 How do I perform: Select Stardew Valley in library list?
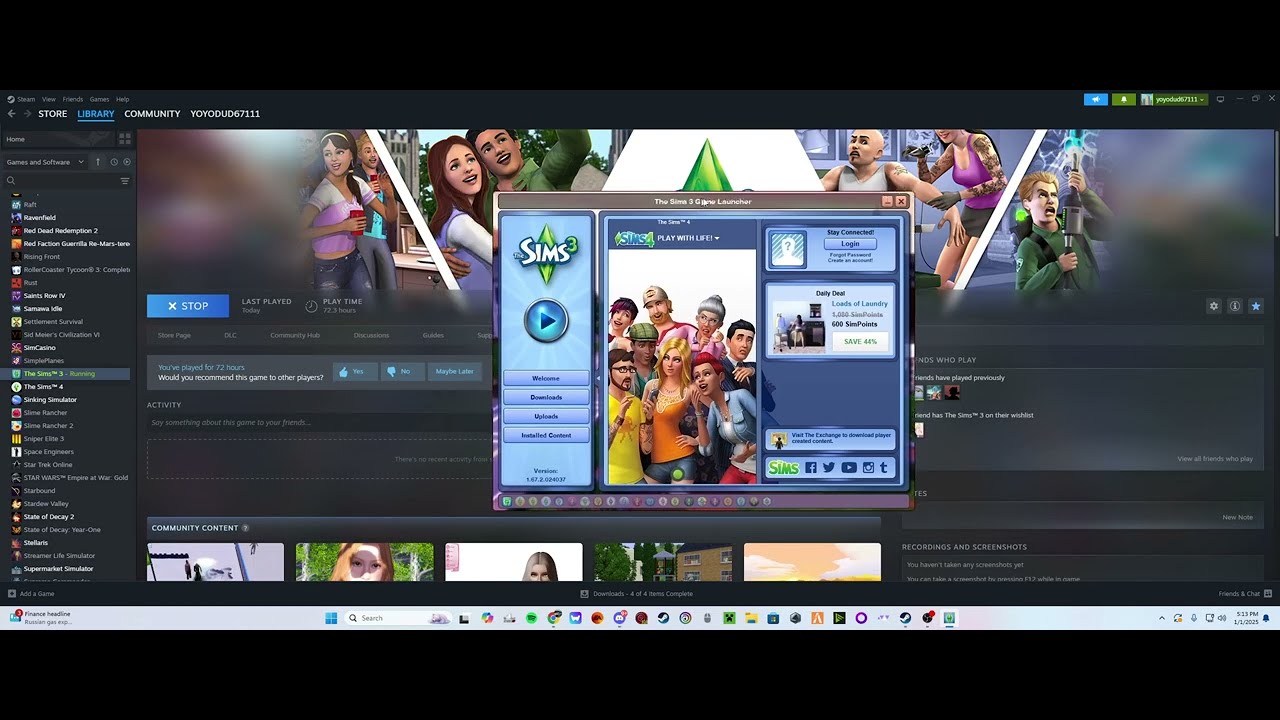click(x=46, y=504)
